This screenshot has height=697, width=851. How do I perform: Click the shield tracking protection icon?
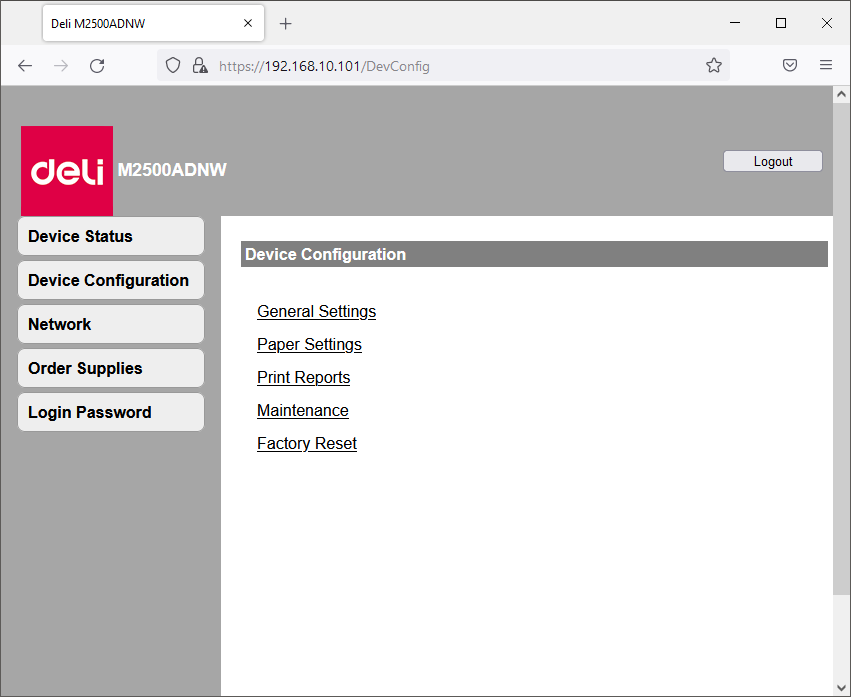pyautogui.click(x=173, y=66)
